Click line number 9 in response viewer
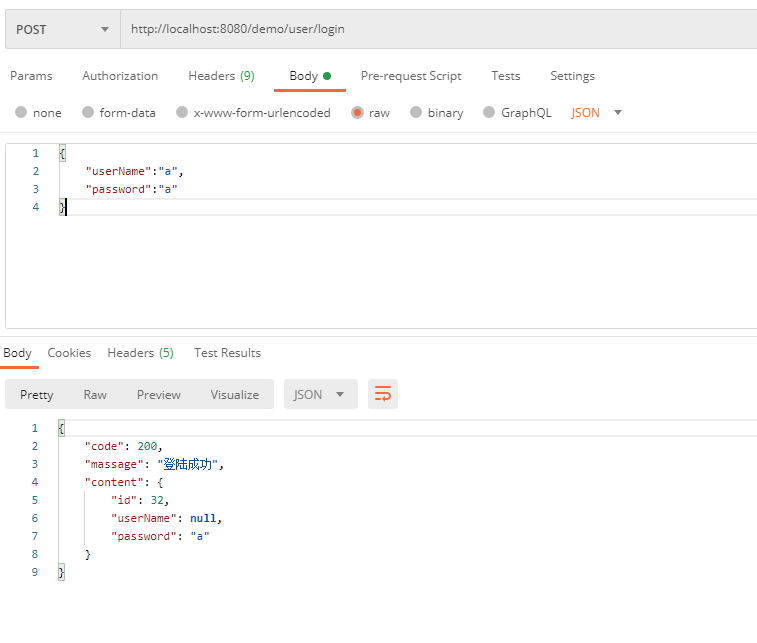This screenshot has width=757, height=643. (x=35, y=572)
